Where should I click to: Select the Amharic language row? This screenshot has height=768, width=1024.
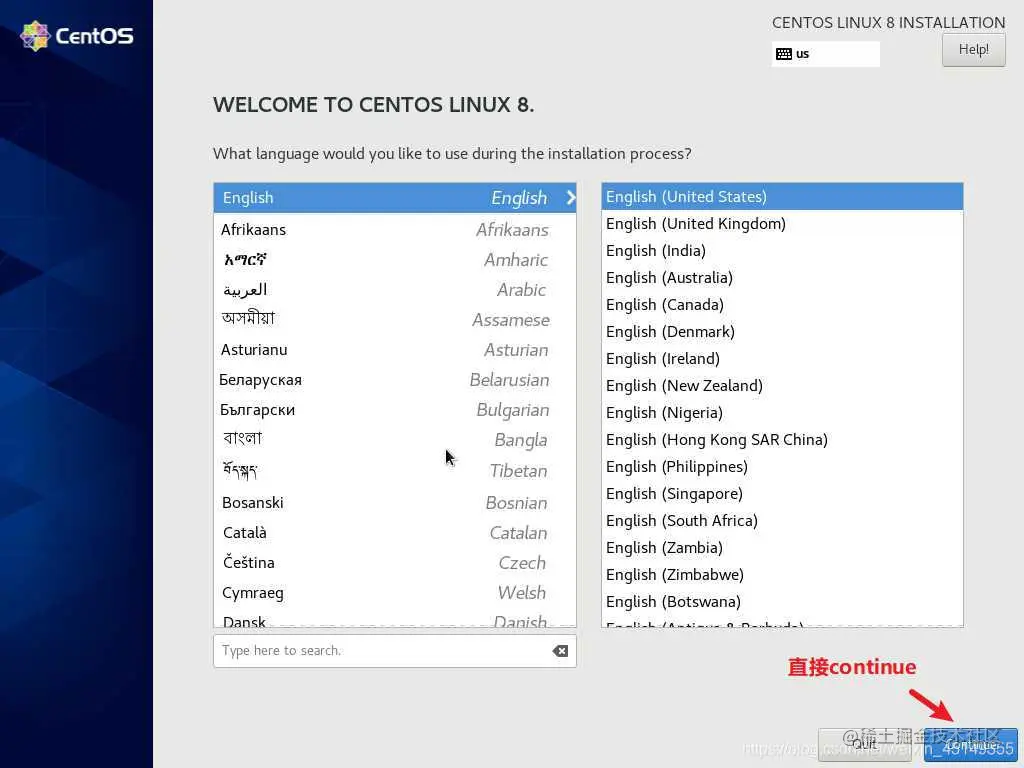click(394, 260)
